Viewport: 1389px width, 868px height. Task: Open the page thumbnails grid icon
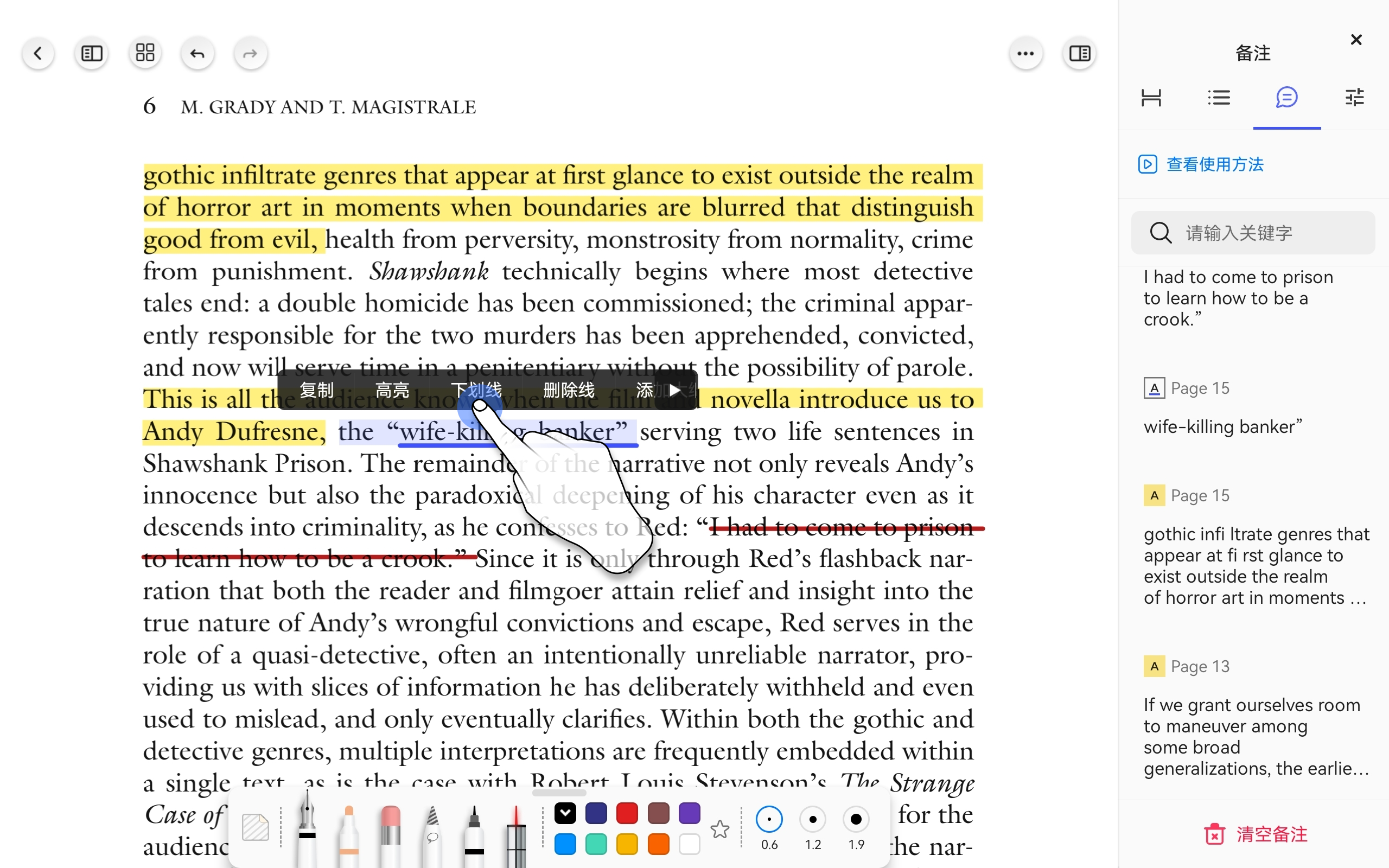[x=145, y=53]
